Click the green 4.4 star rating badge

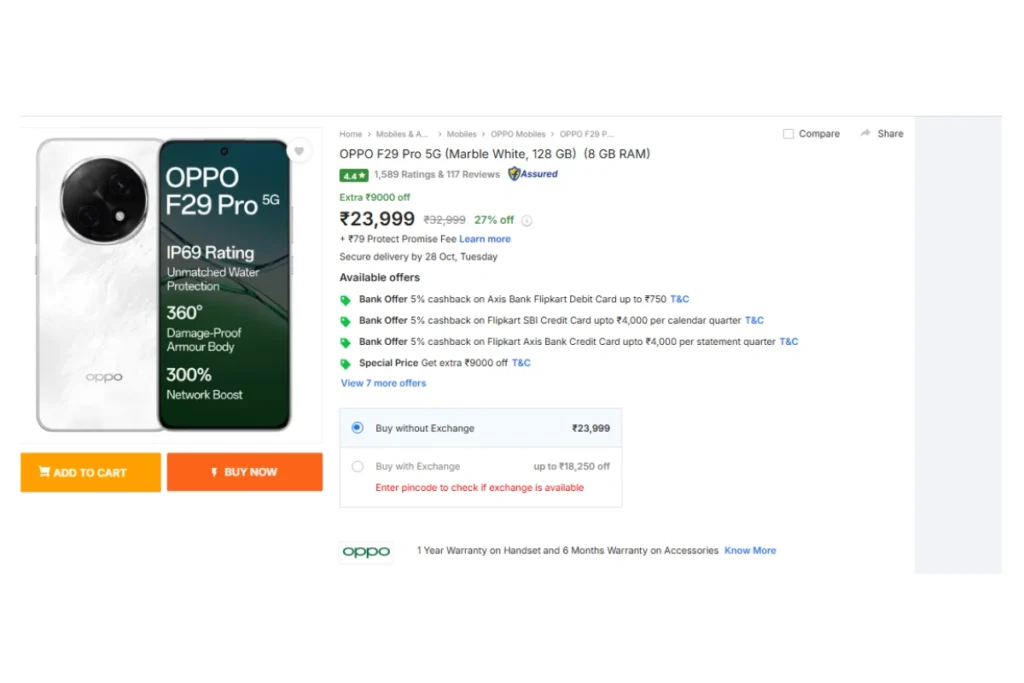point(354,175)
